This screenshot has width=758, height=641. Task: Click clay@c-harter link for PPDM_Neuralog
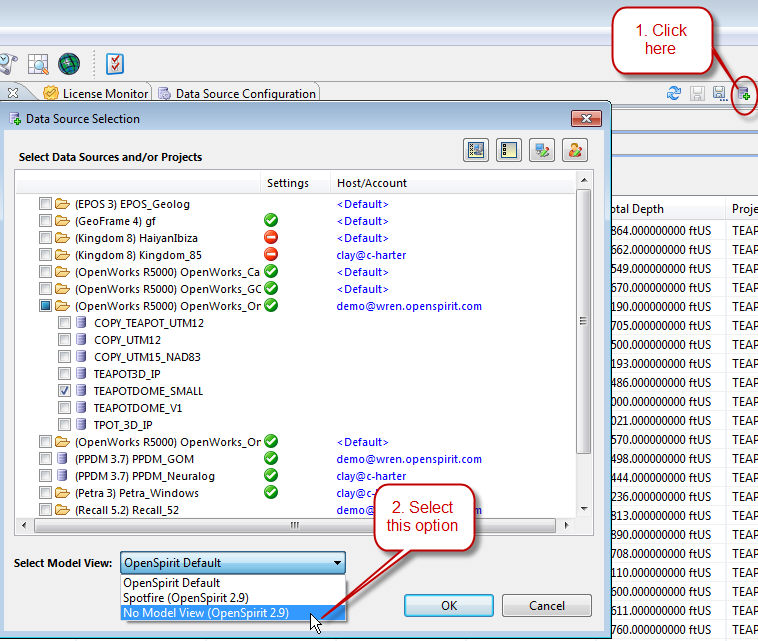tap(371, 476)
